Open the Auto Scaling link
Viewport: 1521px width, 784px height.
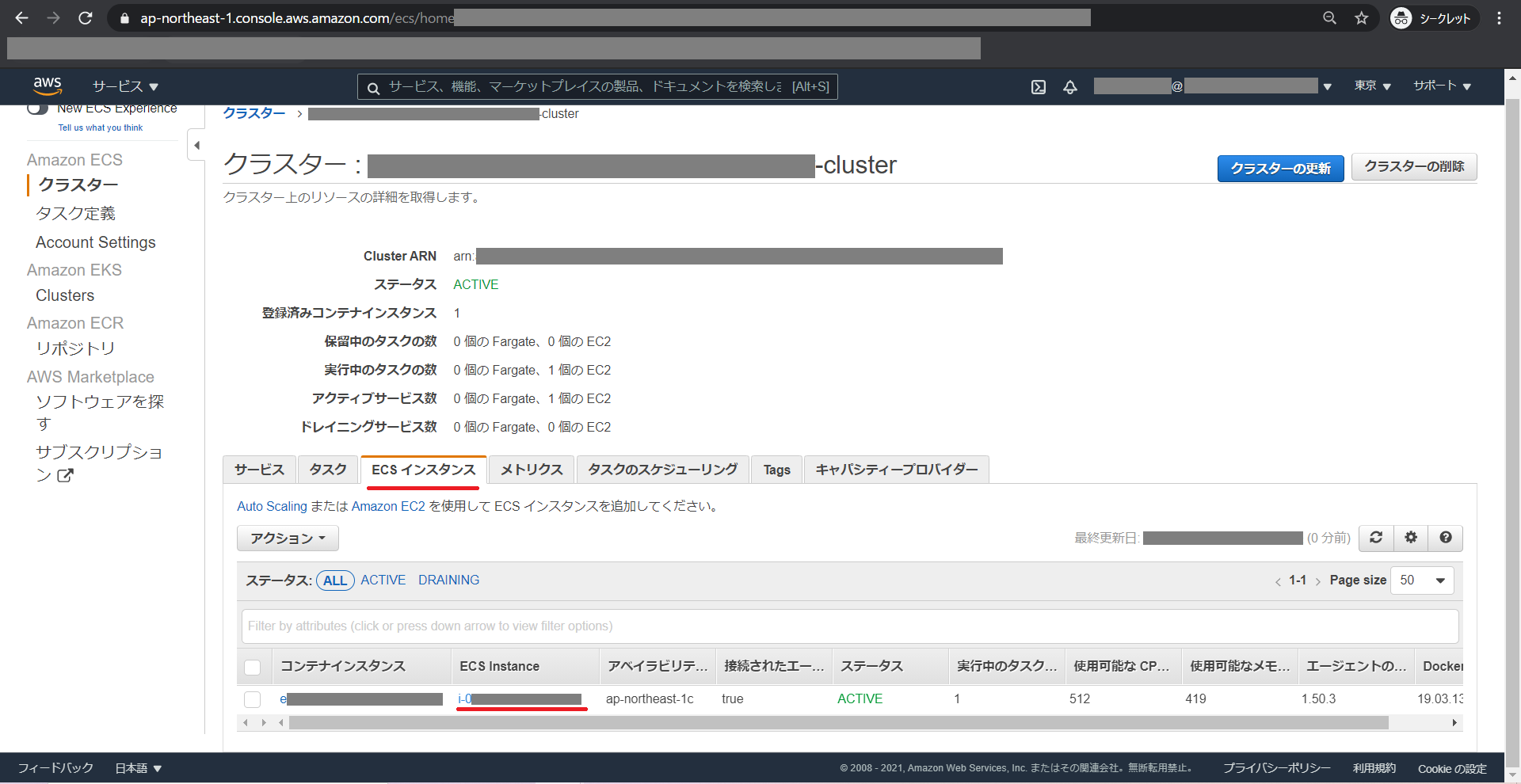[272, 506]
